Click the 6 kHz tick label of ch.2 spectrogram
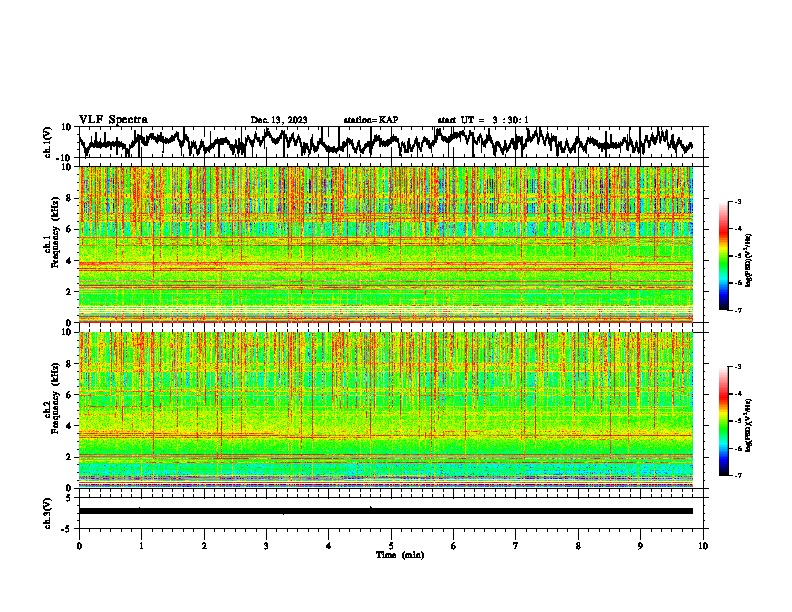The height and width of the screenshot is (612, 792). 70,394
